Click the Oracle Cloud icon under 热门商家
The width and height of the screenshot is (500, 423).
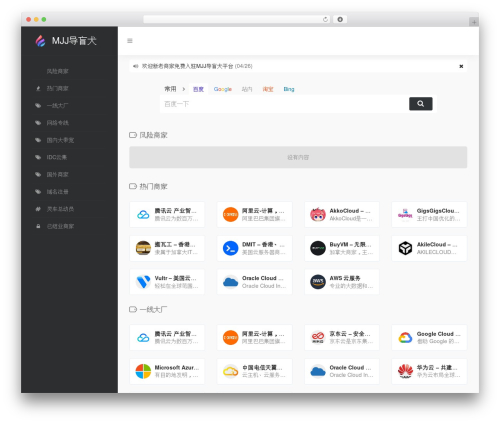click(230, 282)
